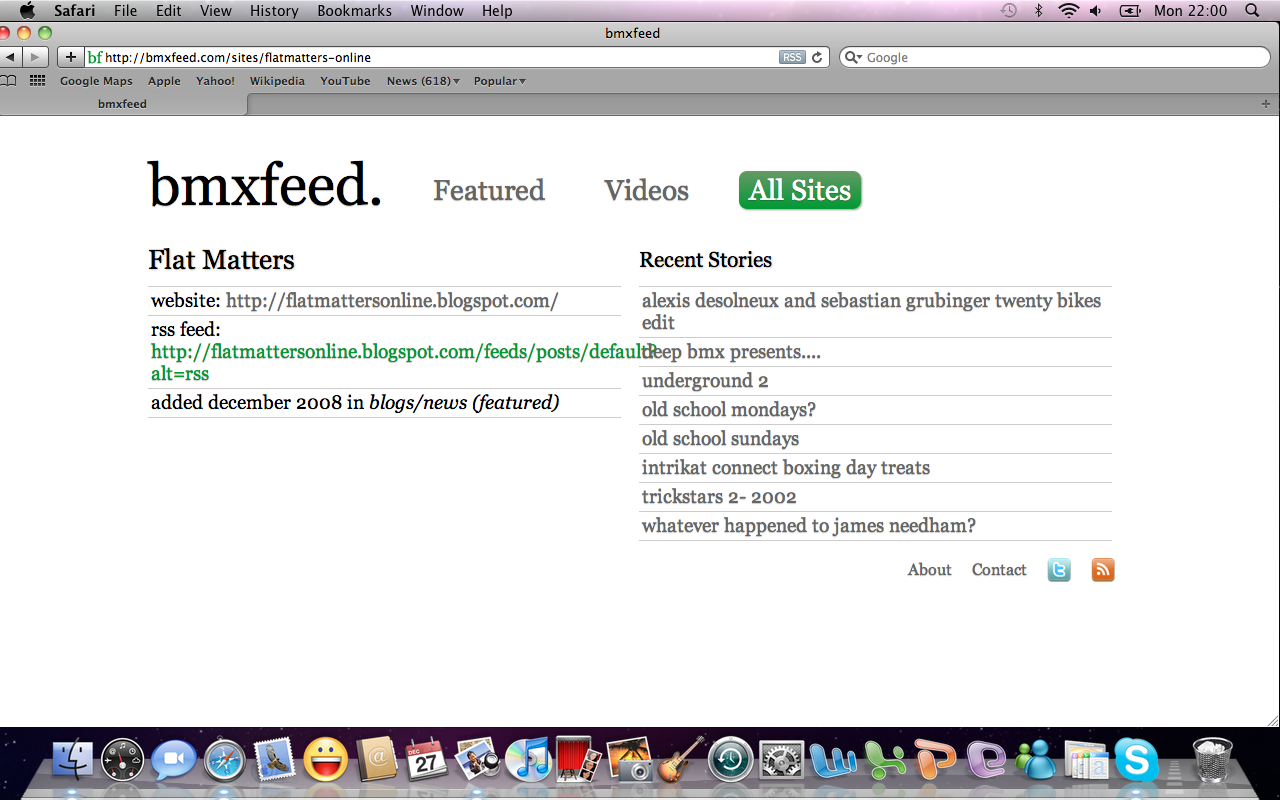Open Mail stamp icon in Dock
The height and width of the screenshot is (800, 1280).
274,760
